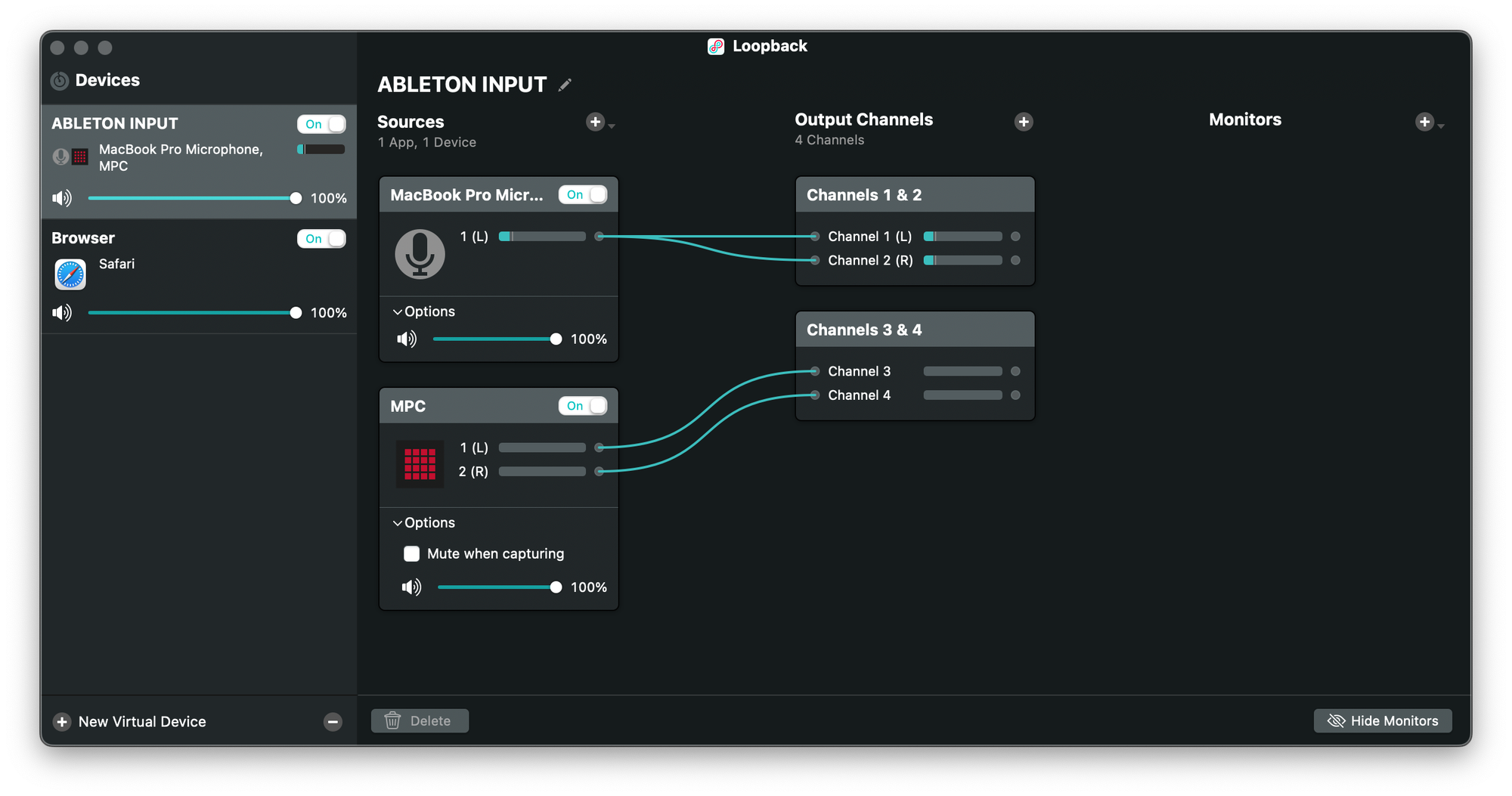This screenshot has width=1512, height=796.
Task: Add a new source with plus icon
Action: pos(595,122)
